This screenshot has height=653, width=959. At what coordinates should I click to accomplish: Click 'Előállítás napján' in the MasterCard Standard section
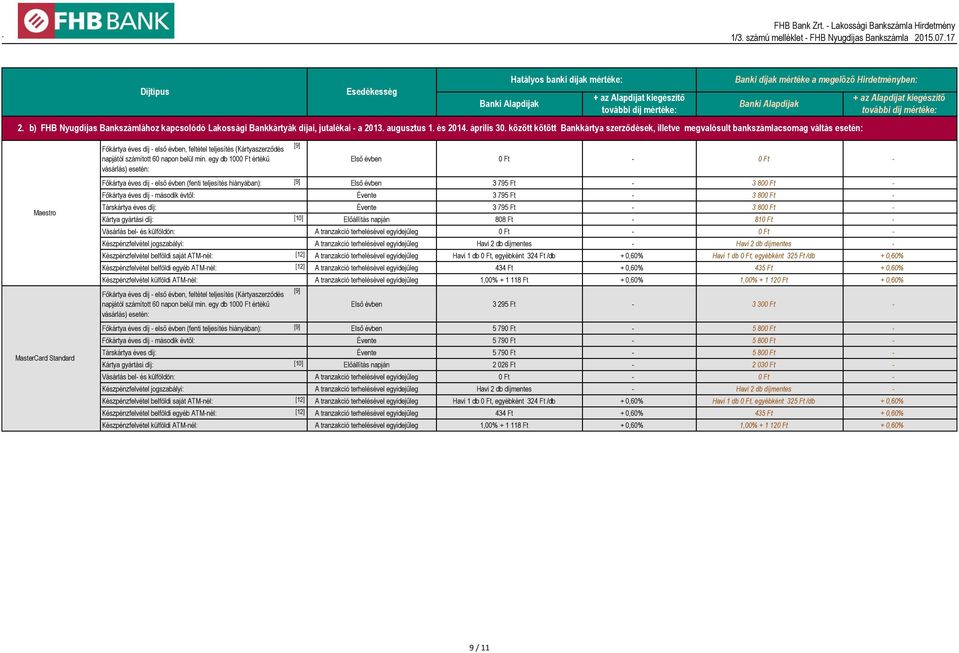pyautogui.click(x=366, y=365)
